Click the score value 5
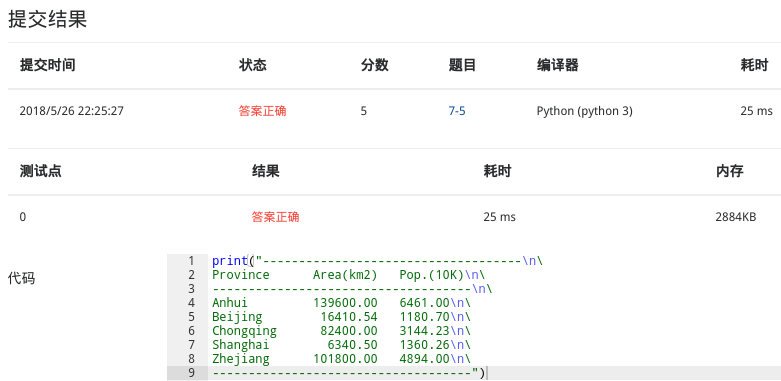781x381 pixels. (x=364, y=111)
